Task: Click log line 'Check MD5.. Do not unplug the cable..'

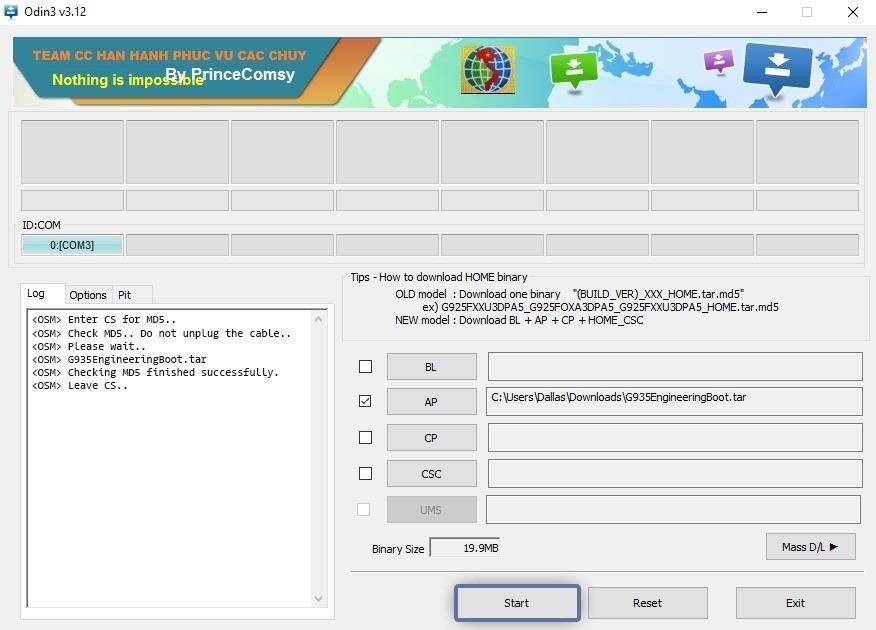Action: coord(161,333)
